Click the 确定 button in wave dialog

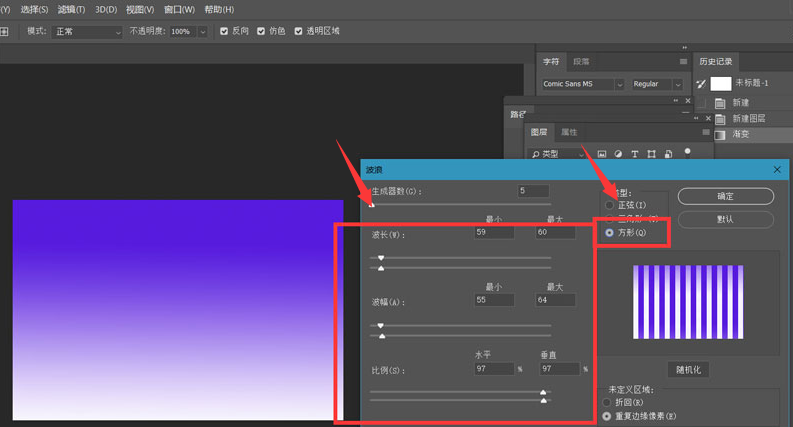[x=725, y=196]
